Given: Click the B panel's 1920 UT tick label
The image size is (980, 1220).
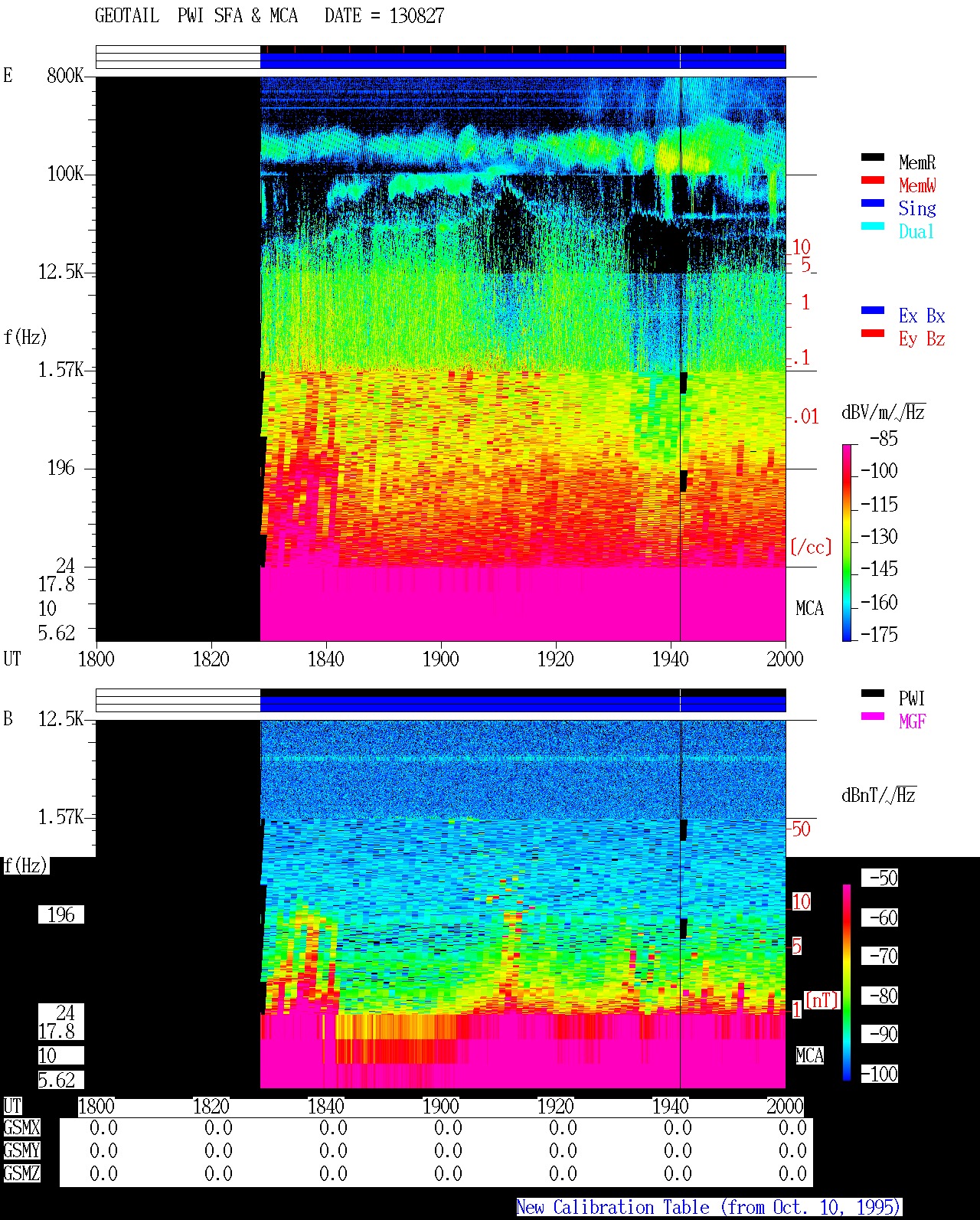Looking at the screenshot, I should (x=555, y=1106).
